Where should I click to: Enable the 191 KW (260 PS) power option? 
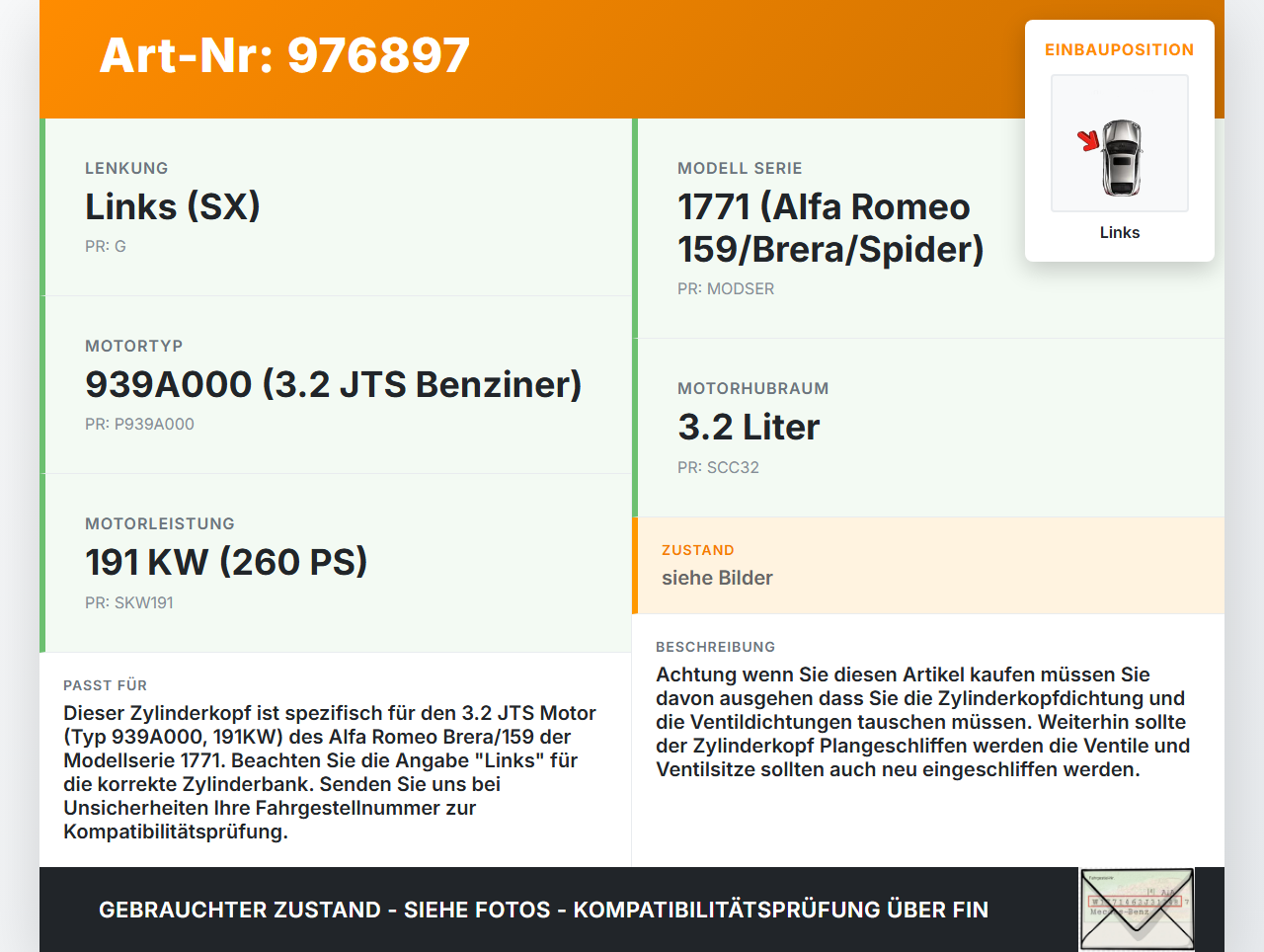pyautogui.click(x=226, y=560)
